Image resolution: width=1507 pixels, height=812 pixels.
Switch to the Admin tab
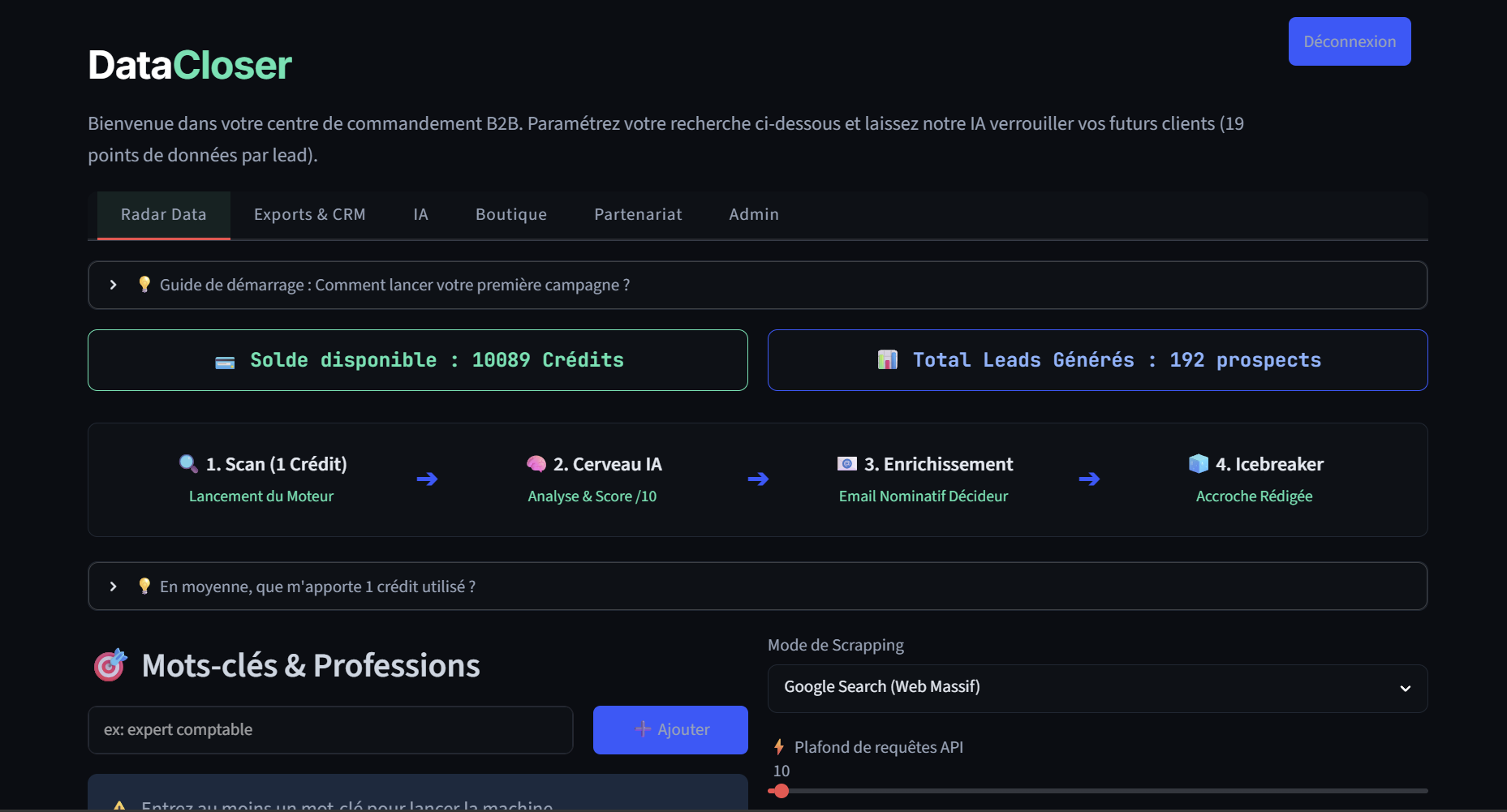pyautogui.click(x=754, y=215)
